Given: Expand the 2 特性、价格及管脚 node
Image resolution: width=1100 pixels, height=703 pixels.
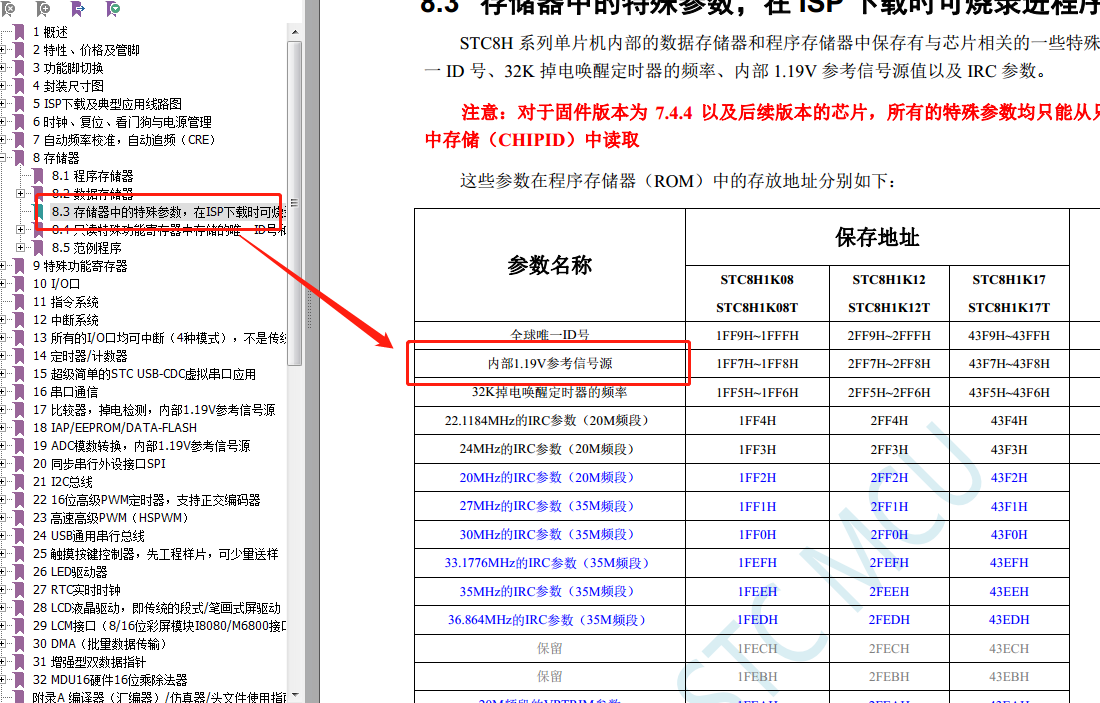Looking at the screenshot, I should pyautogui.click(x=3, y=50).
